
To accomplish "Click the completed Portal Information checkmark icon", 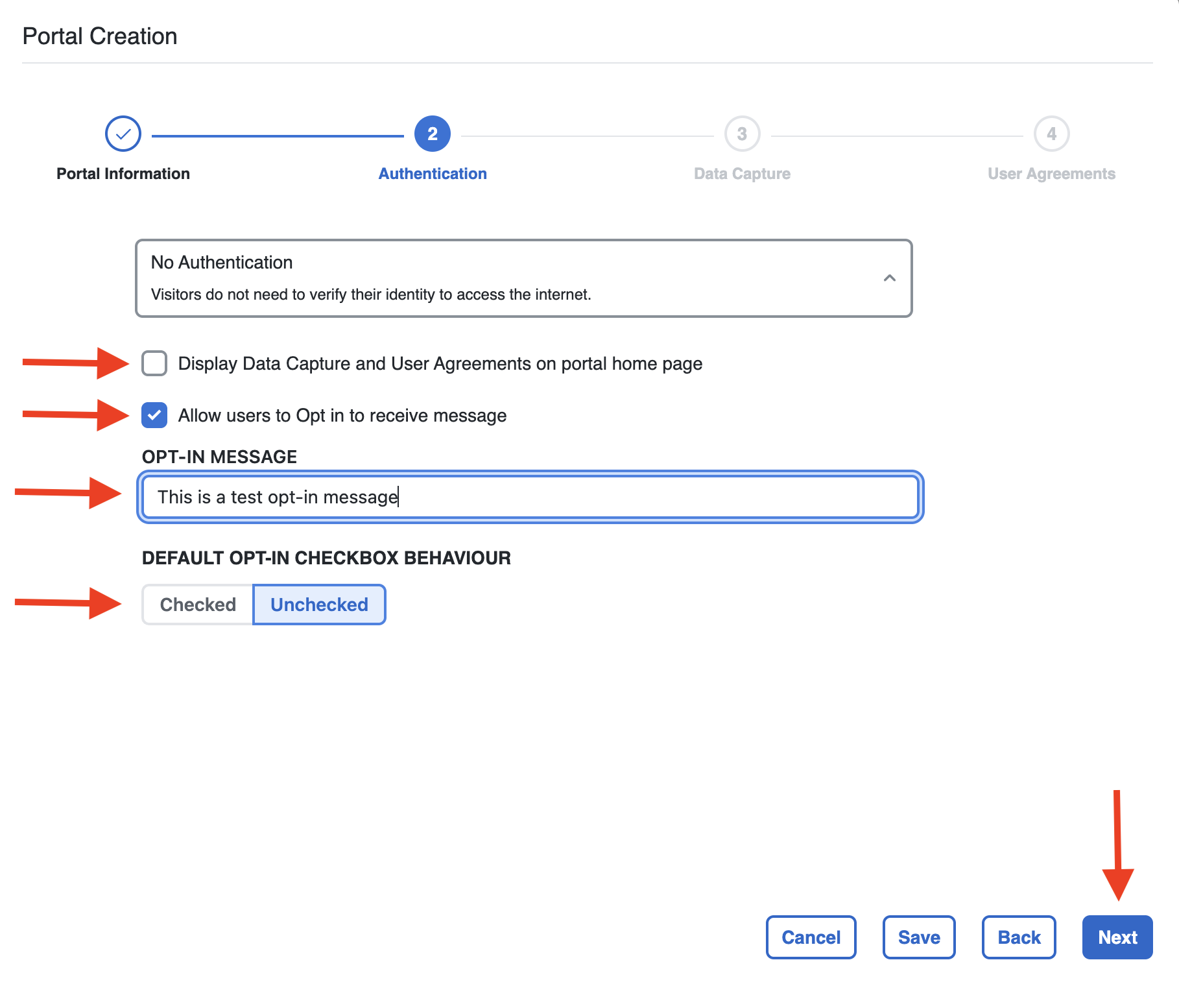I will click(x=123, y=134).
